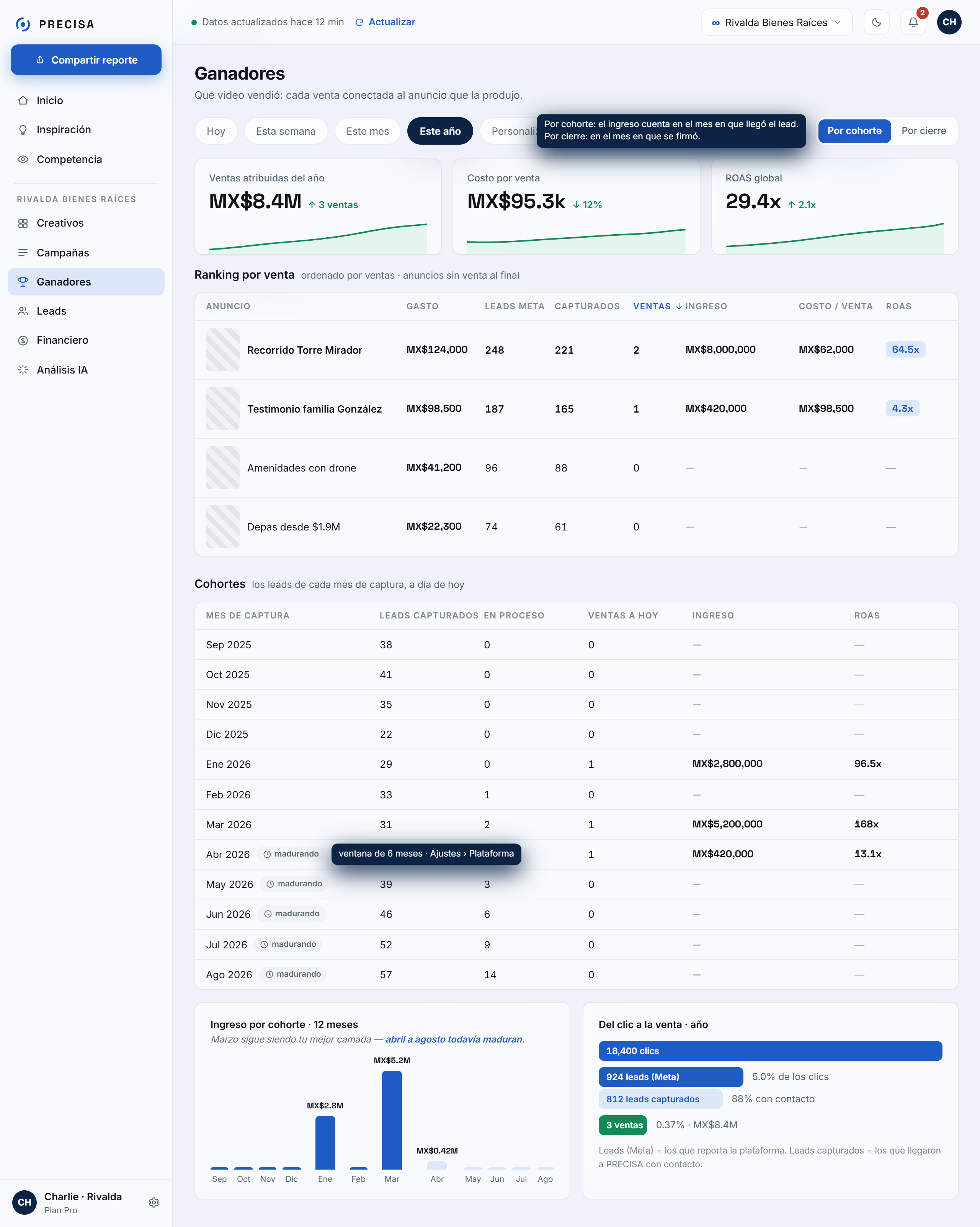Open Amenidades con drone thumbnail
Viewport: 980px width, 1227px height.
pos(222,468)
